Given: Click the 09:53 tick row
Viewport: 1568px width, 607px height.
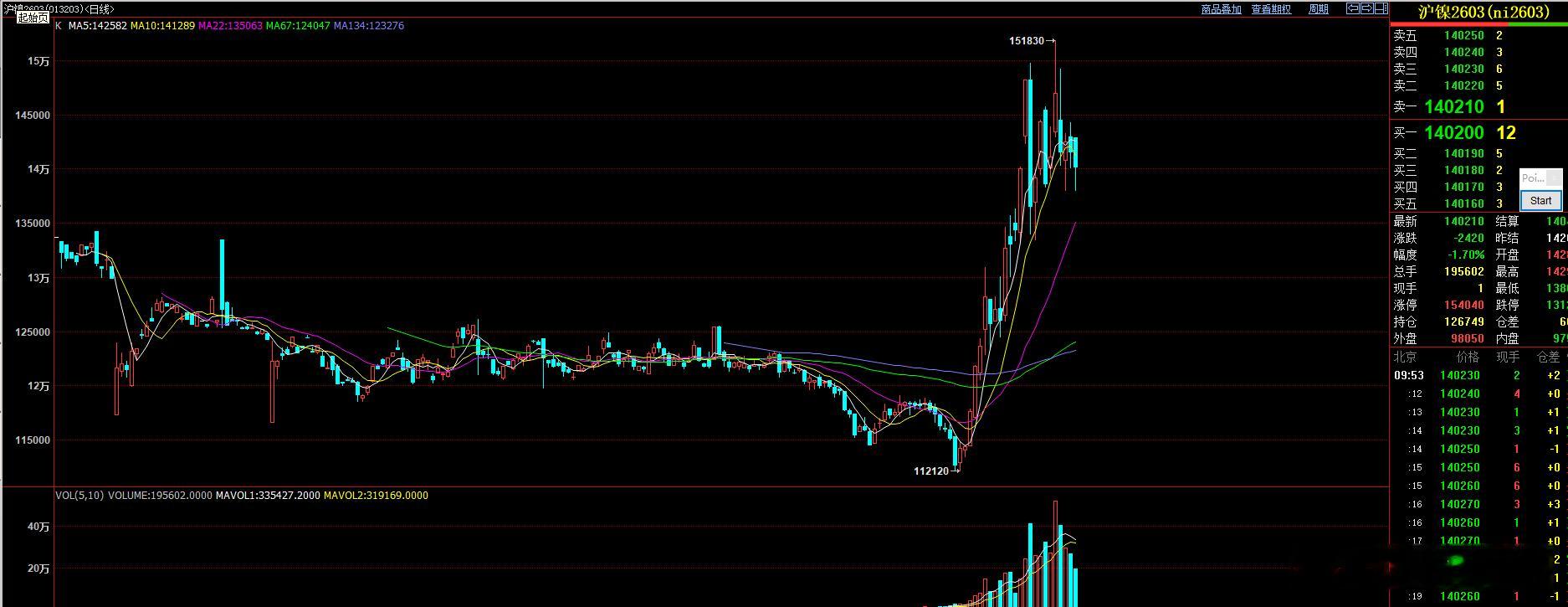Looking at the screenshot, I should [x=1478, y=376].
